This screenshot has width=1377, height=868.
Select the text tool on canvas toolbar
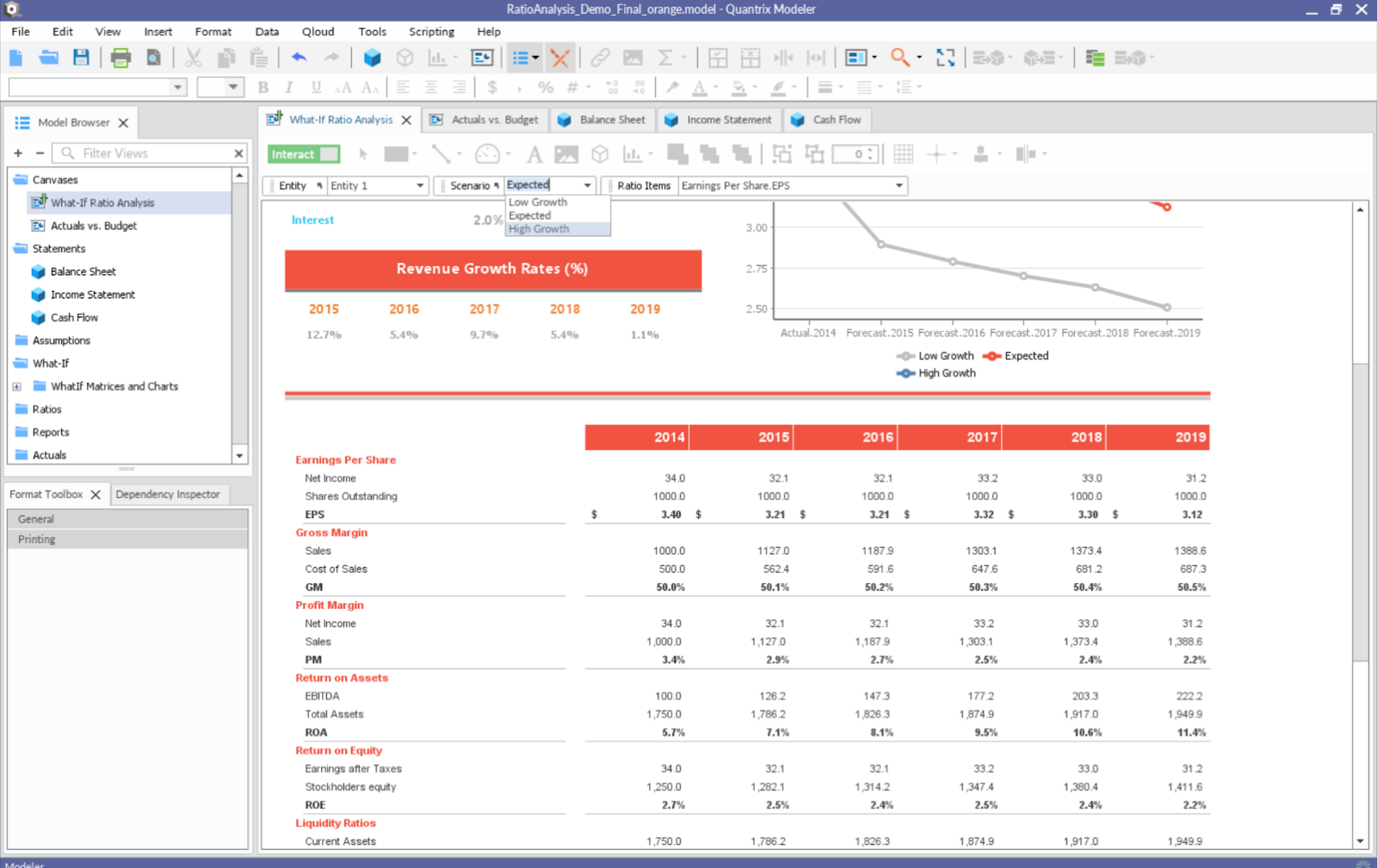[x=534, y=154]
